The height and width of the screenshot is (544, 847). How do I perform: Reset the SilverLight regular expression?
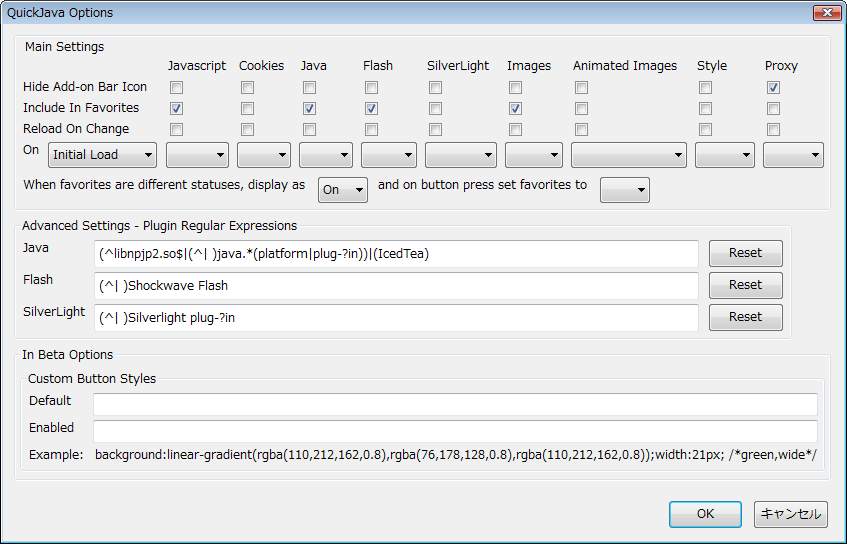[x=745, y=317]
